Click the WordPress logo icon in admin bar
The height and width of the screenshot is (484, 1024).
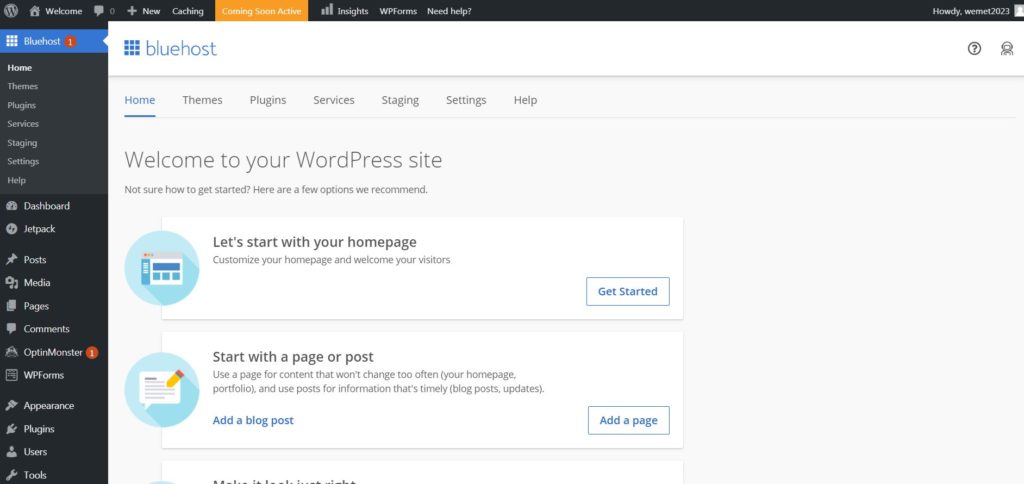click(x=11, y=10)
